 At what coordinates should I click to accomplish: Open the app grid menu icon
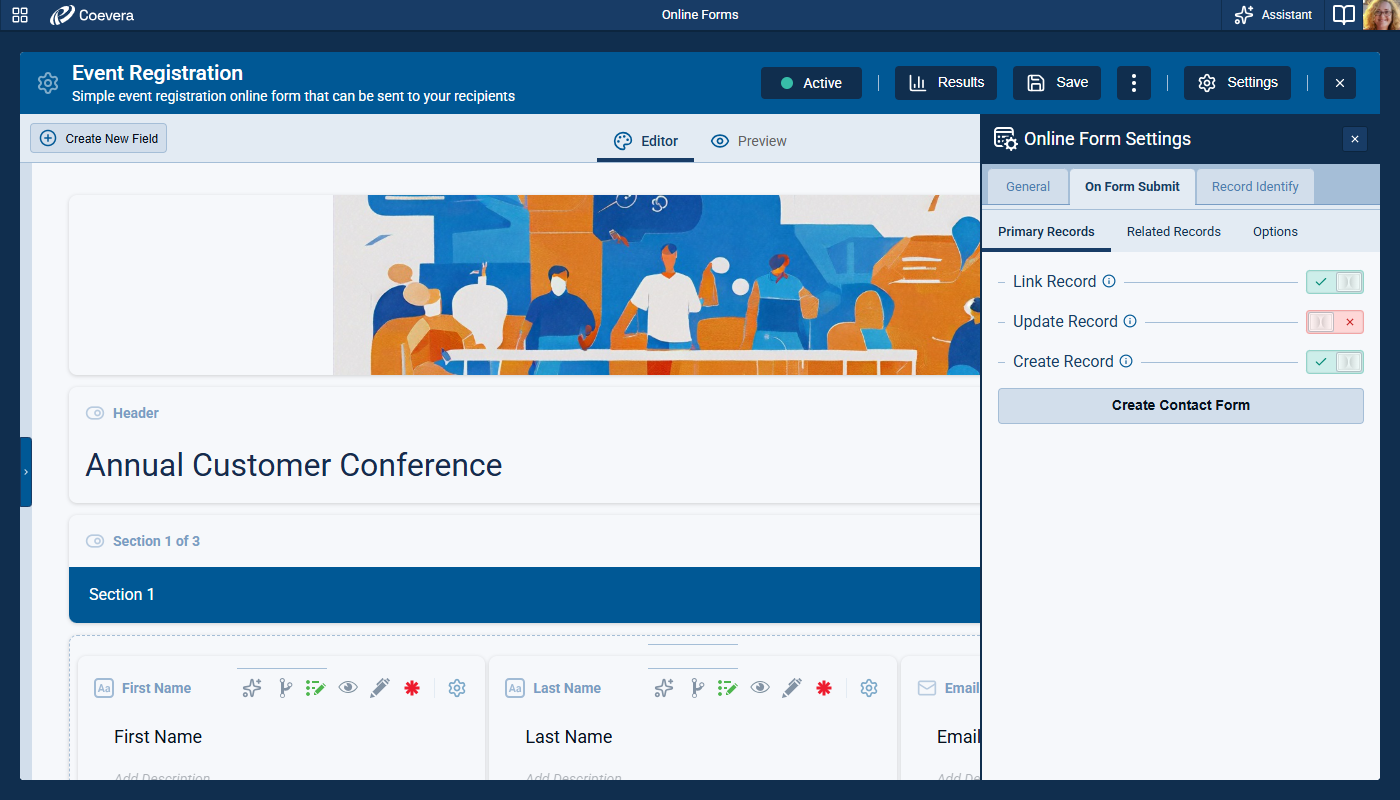click(20, 15)
